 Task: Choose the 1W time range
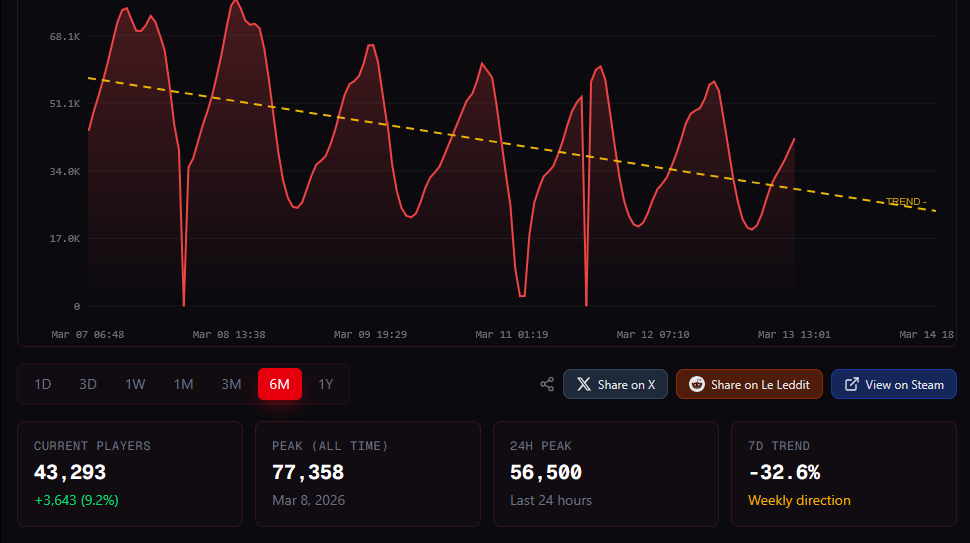[135, 384]
